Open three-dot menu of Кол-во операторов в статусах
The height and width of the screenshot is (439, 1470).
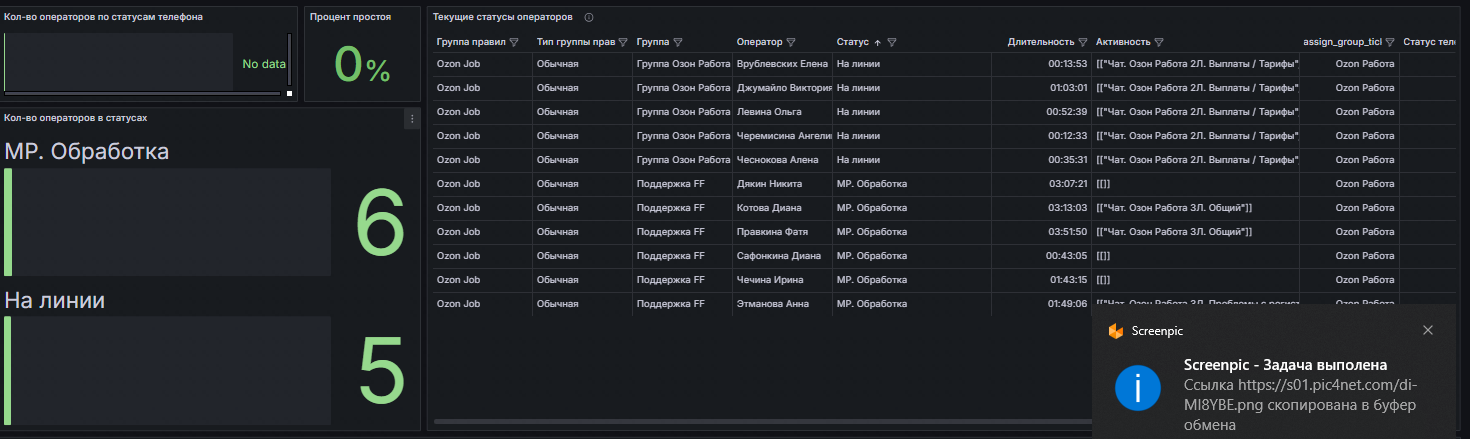(x=411, y=119)
